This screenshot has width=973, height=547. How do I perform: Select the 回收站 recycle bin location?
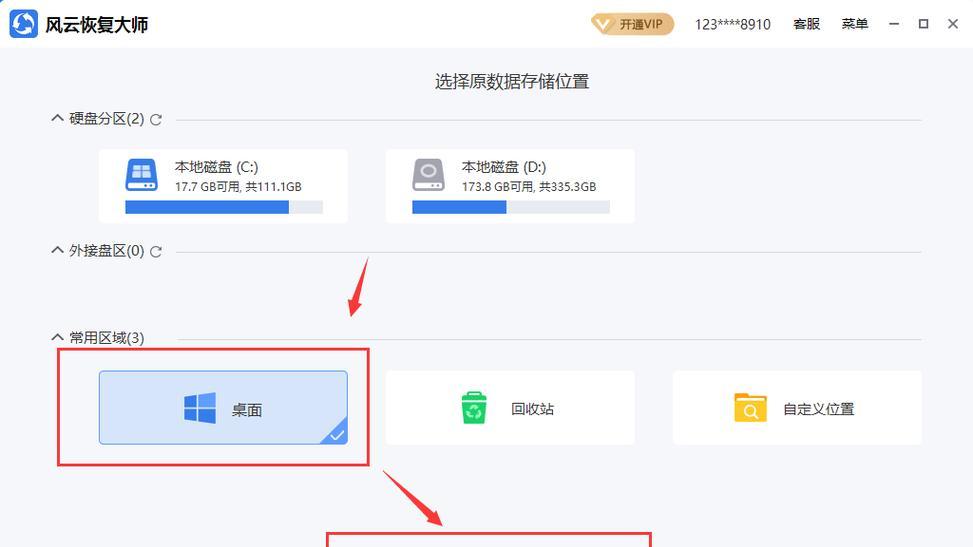pyautogui.click(x=510, y=408)
